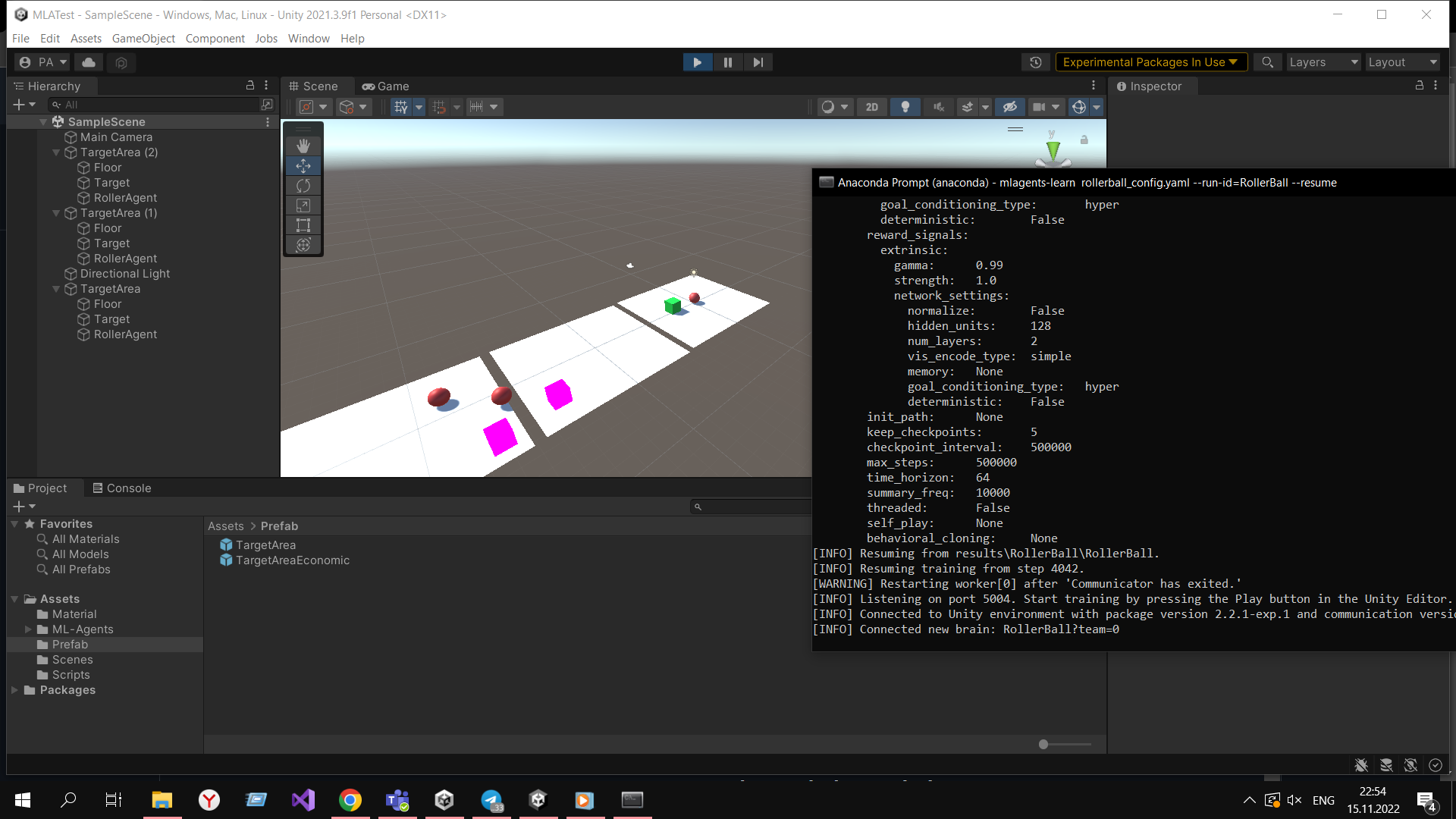
Task: Select the Transform tool
Action: click(x=303, y=244)
